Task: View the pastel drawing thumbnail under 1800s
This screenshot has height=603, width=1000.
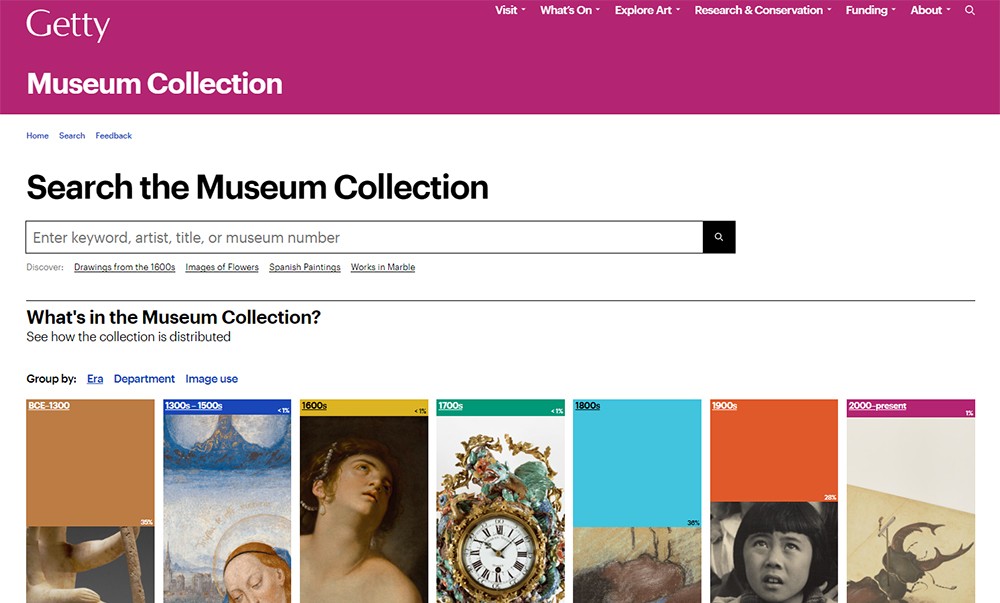Action: coord(637,565)
